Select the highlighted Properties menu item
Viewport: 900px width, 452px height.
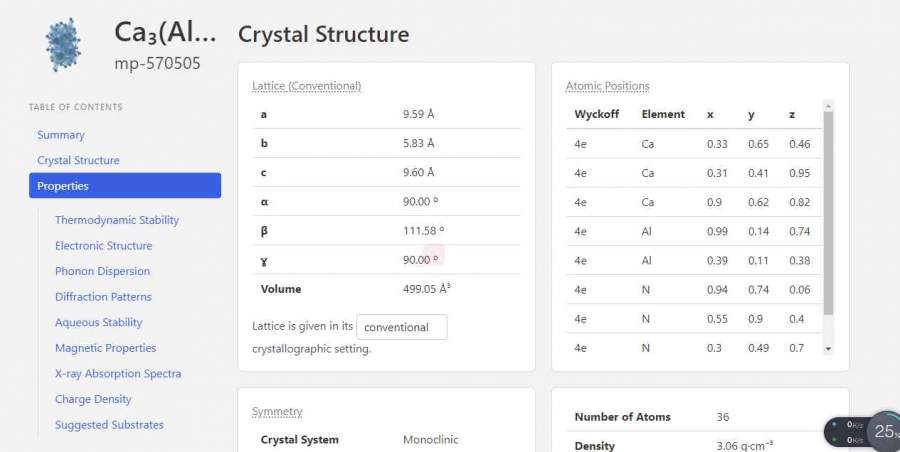click(124, 186)
